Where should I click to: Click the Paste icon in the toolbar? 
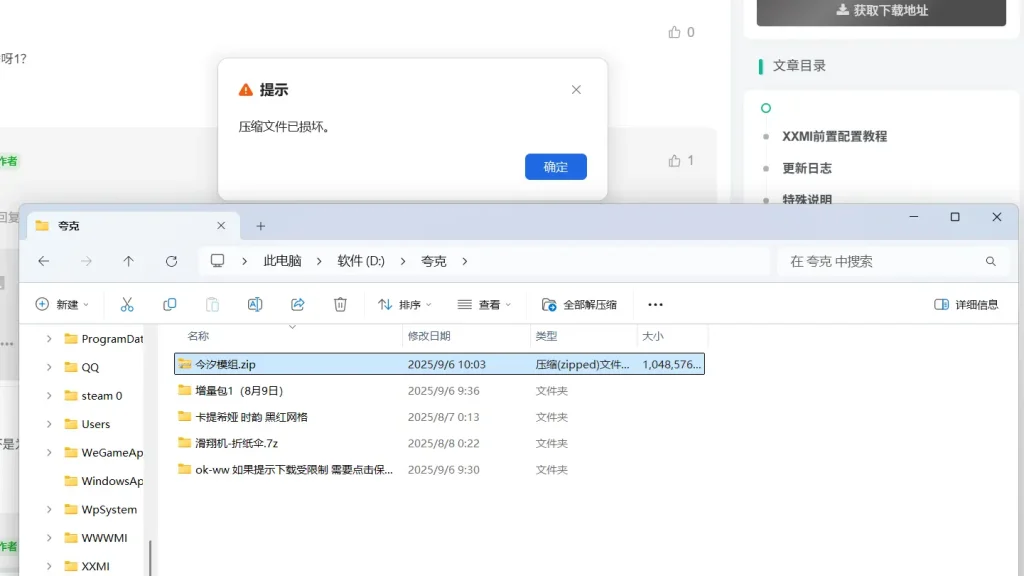pyautogui.click(x=212, y=304)
